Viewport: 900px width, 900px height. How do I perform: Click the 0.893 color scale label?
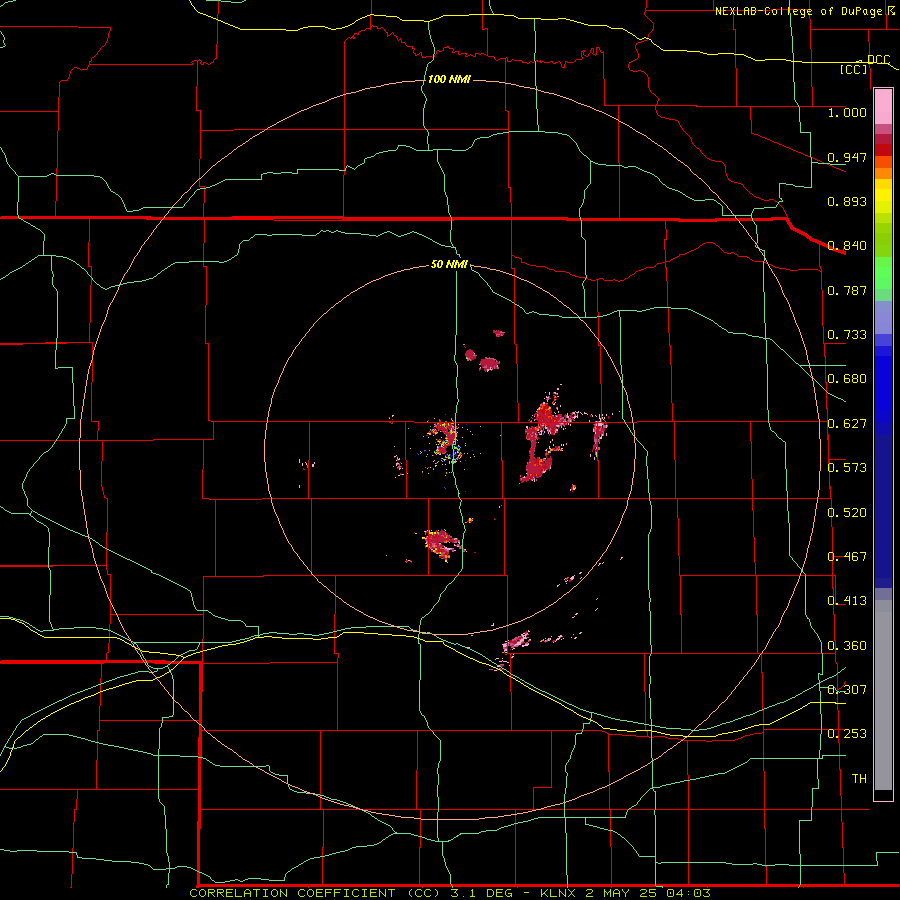click(x=847, y=201)
